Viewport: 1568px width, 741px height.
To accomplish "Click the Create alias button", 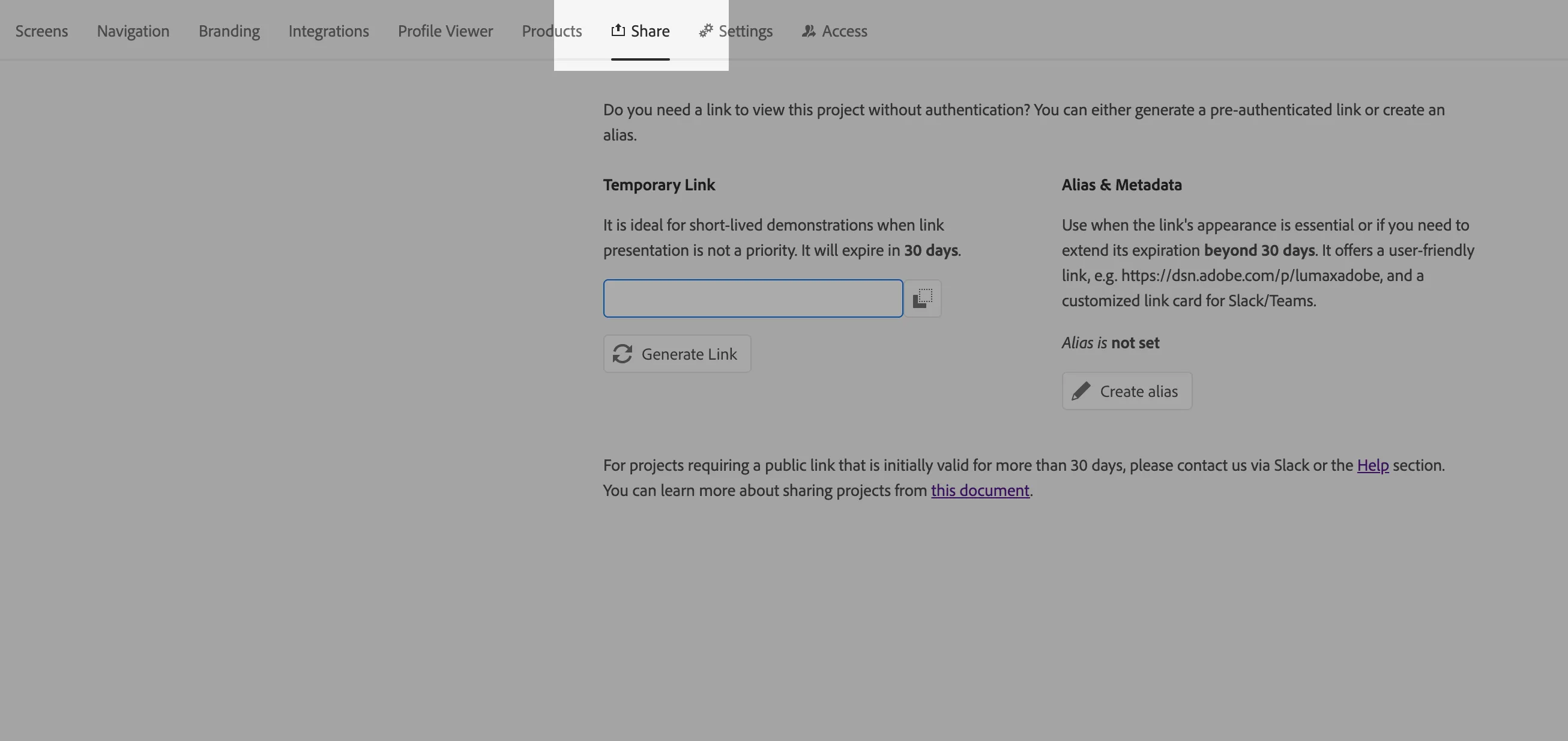I will click(x=1127, y=391).
